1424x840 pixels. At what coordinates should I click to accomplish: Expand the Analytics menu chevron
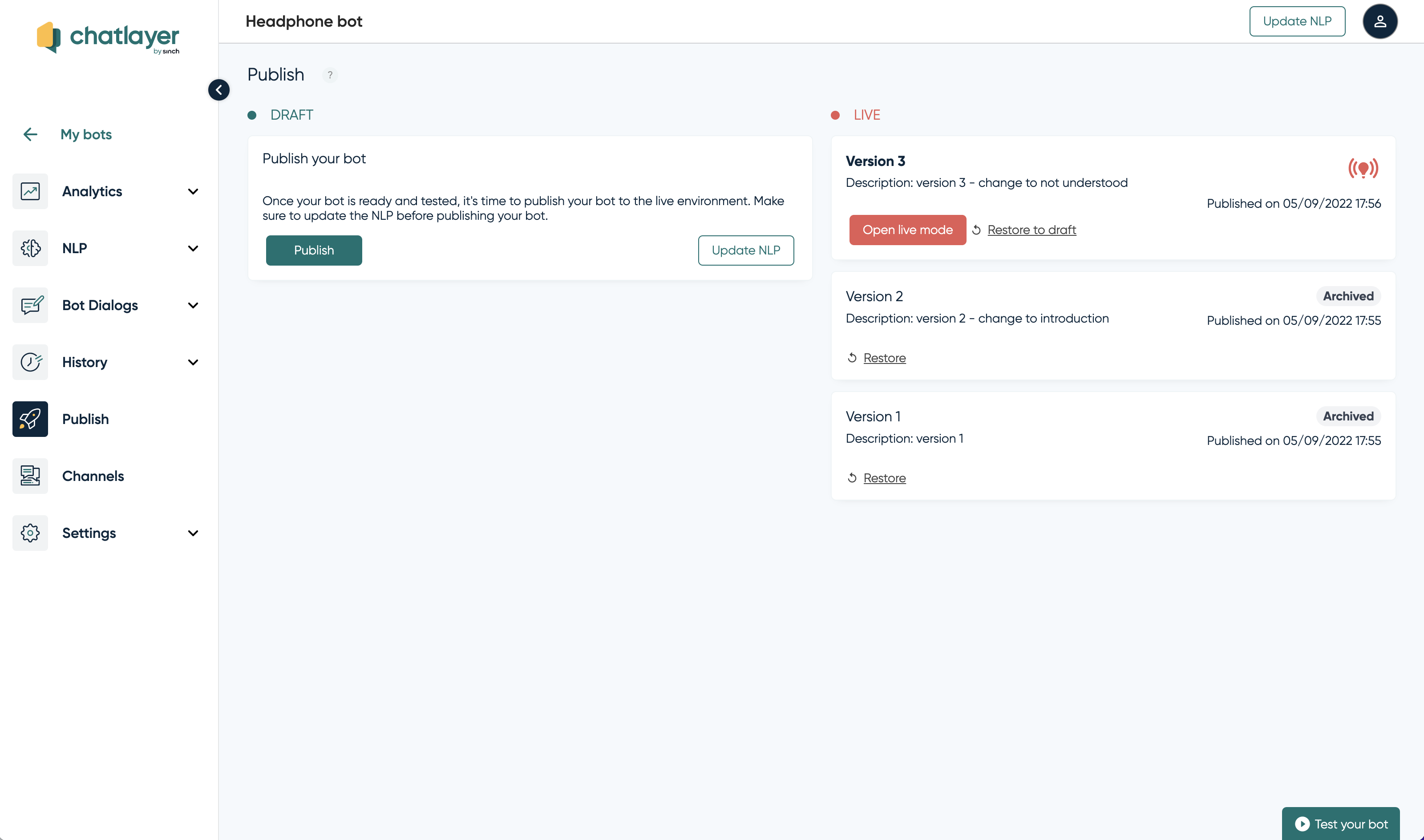pyautogui.click(x=193, y=191)
